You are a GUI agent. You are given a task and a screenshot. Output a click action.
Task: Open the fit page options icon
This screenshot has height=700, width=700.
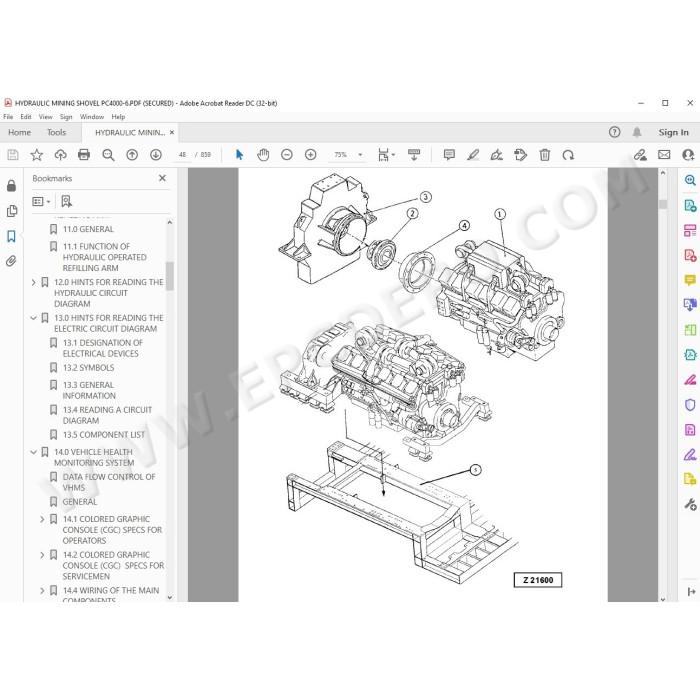coord(383,155)
